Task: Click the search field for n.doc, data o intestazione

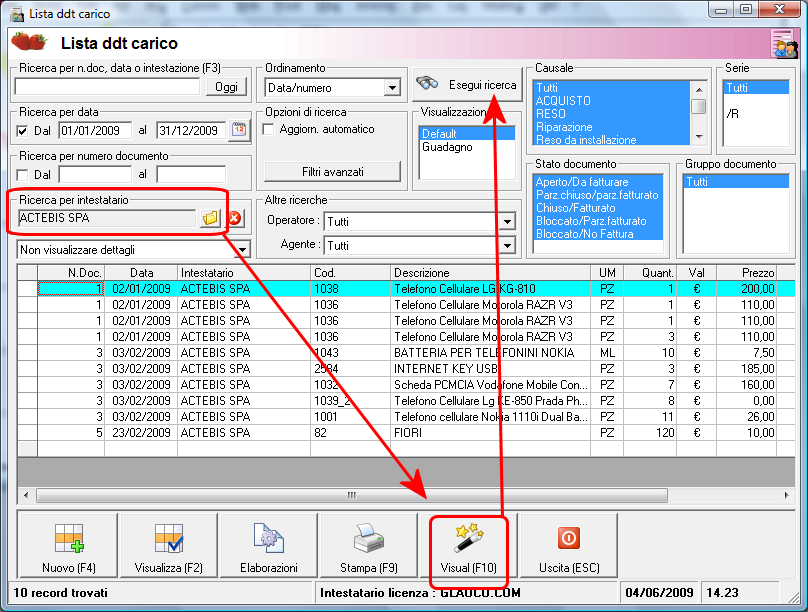Action: coord(107,87)
